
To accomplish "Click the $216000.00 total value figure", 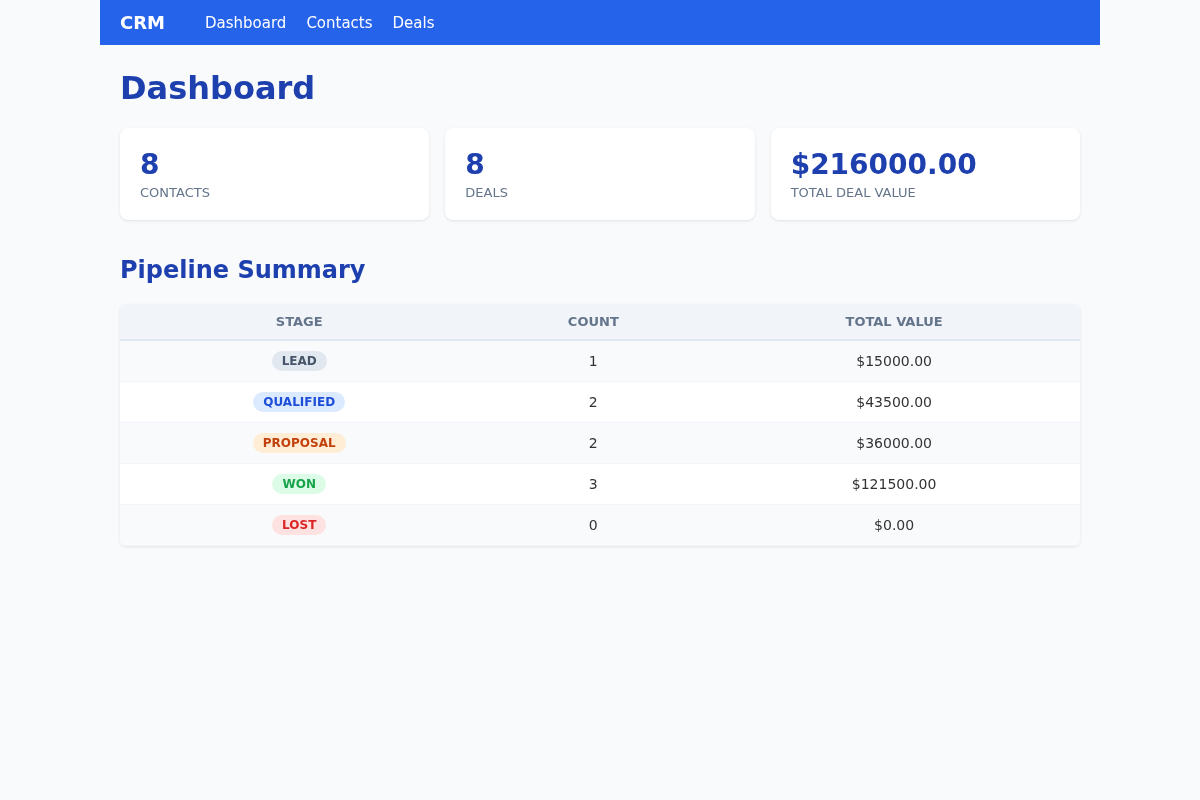I will click(x=883, y=164).
